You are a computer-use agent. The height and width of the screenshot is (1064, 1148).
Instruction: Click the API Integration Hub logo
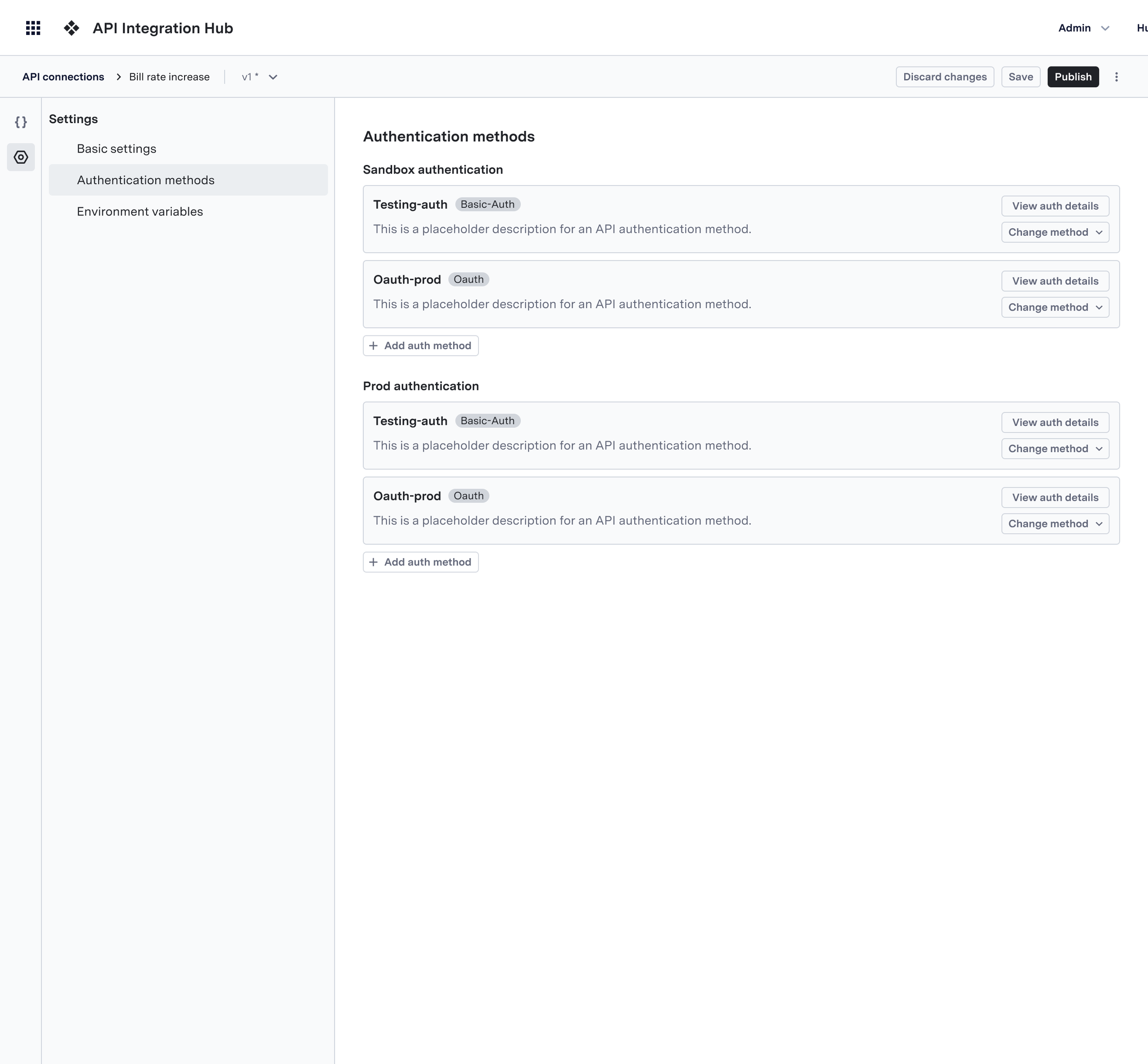(71, 28)
